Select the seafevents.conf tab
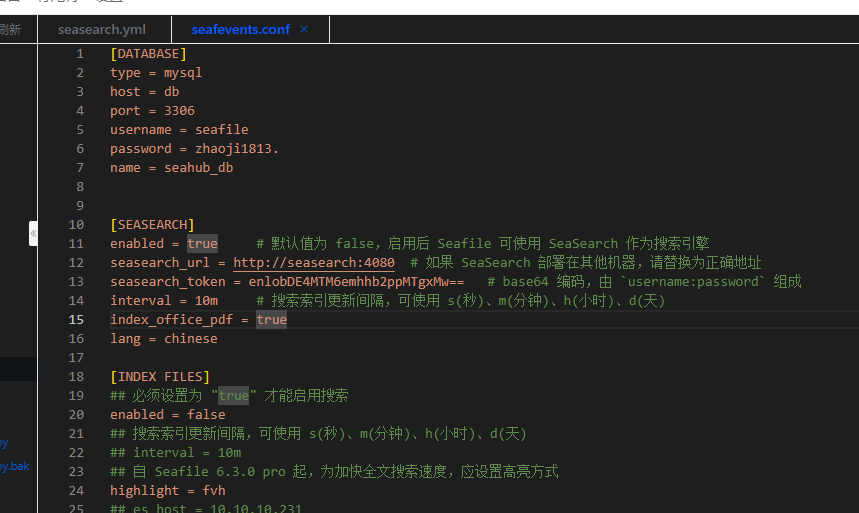 tap(240, 30)
